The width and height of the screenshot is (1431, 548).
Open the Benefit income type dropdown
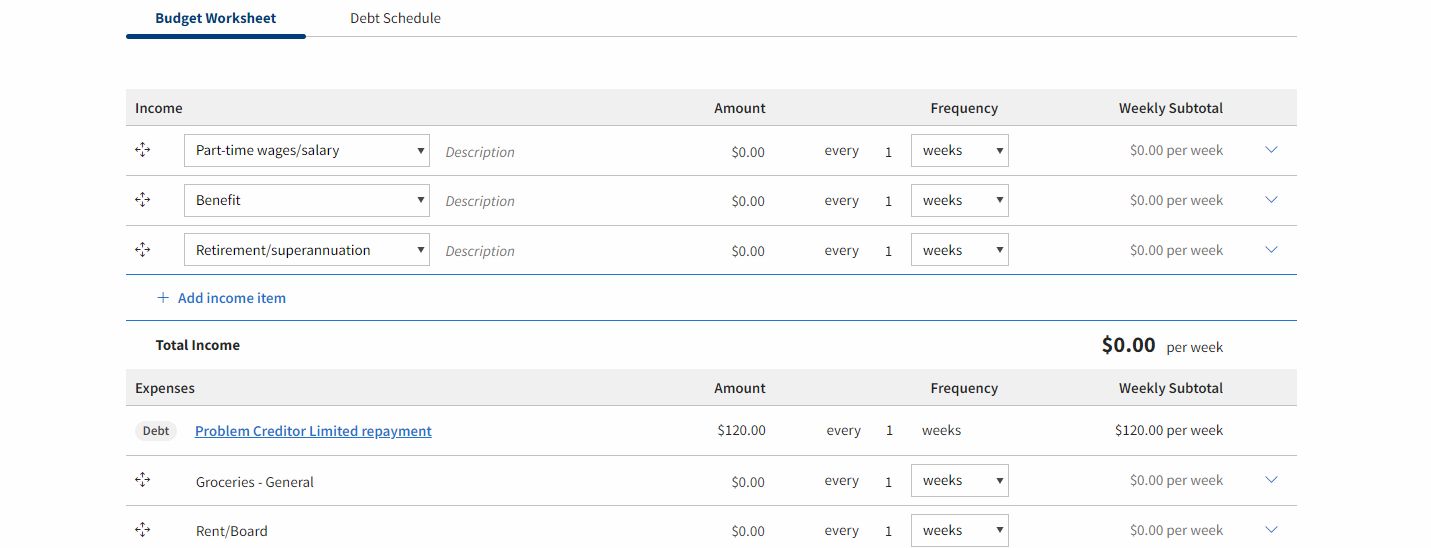(x=306, y=201)
